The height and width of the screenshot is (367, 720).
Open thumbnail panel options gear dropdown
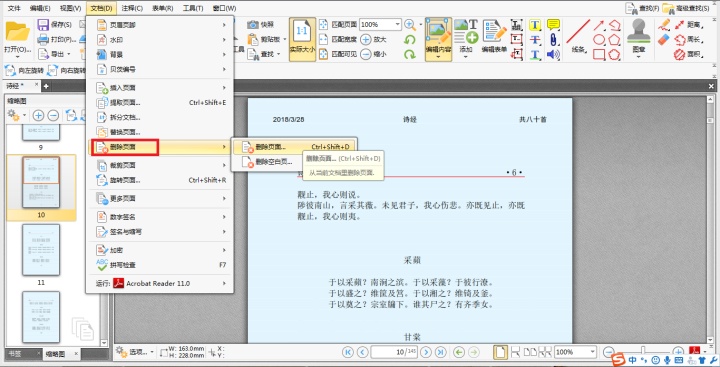click(17, 116)
